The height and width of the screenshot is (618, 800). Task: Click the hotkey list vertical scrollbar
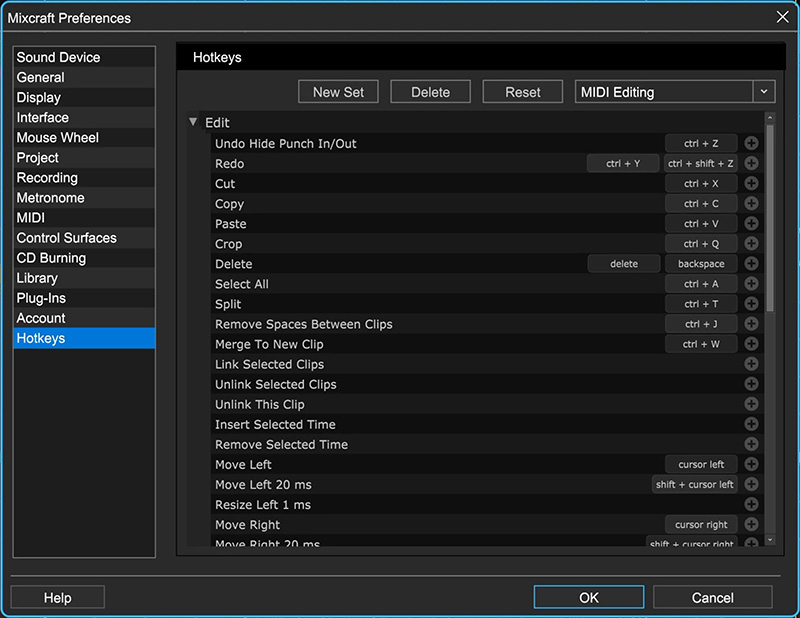tap(769, 220)
